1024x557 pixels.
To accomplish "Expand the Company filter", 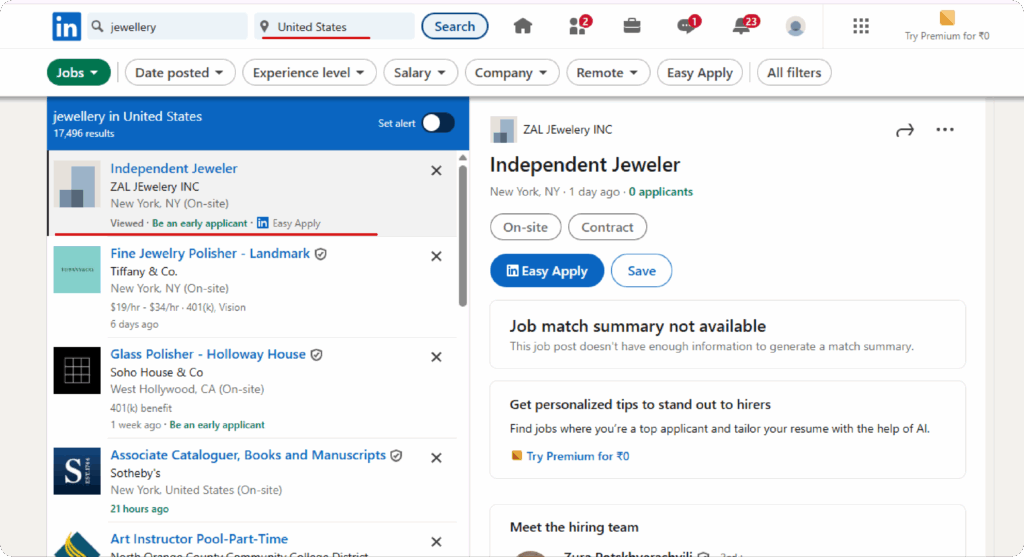I will pos(511,72).
